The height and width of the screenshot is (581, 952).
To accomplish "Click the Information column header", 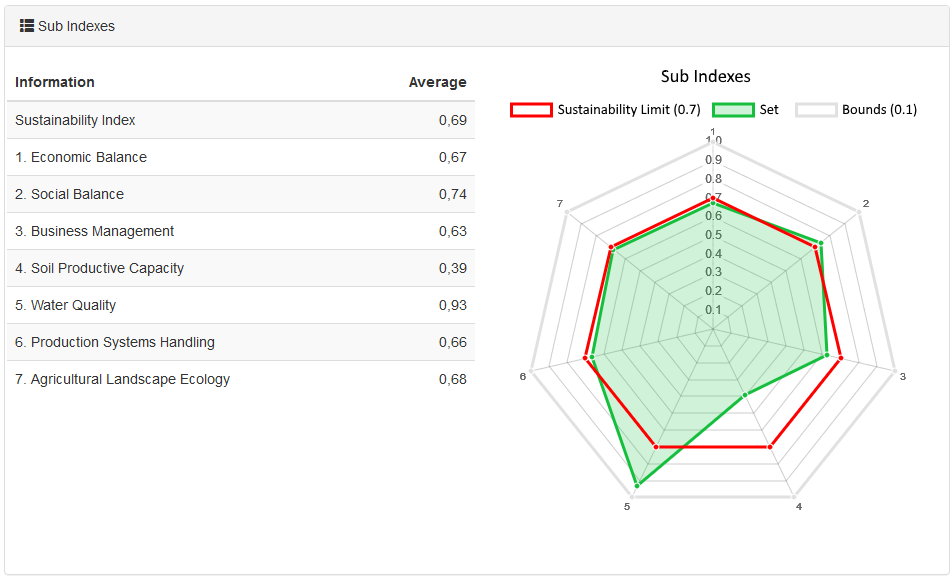I will click(55, 82).
